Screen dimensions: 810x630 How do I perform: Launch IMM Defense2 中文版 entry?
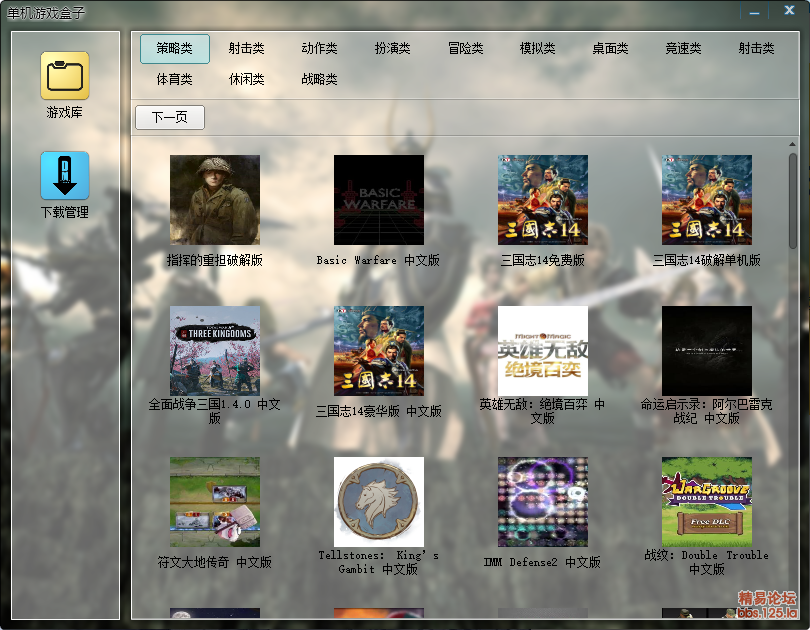[543, 502]
